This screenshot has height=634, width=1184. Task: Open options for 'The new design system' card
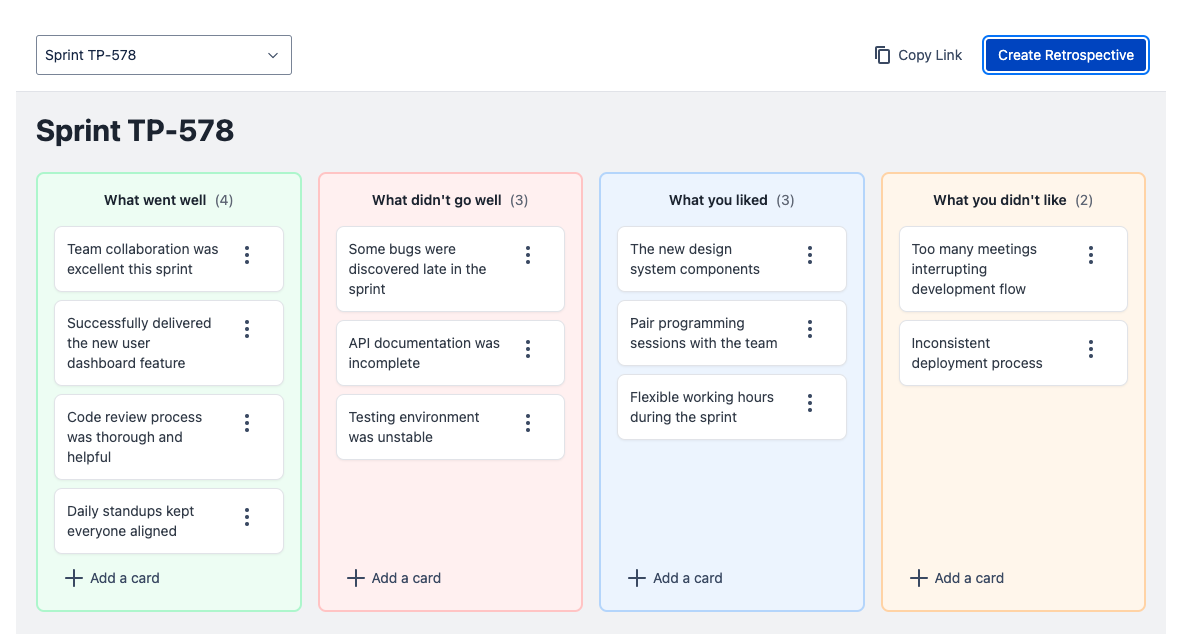click(x=810, y=255)
